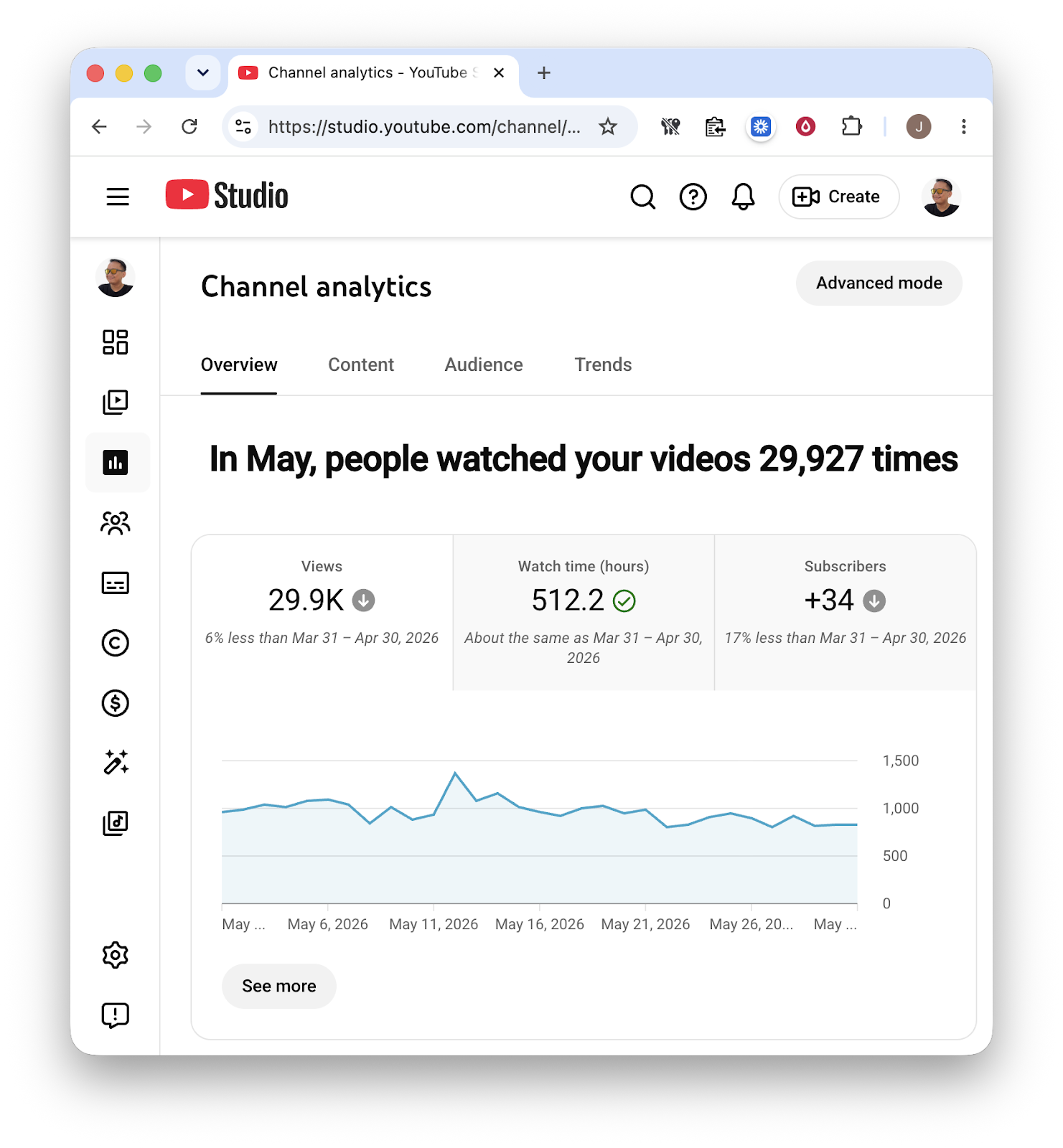
Task: Click the down arrow beside 29.9K views
Action: [364, 601]
